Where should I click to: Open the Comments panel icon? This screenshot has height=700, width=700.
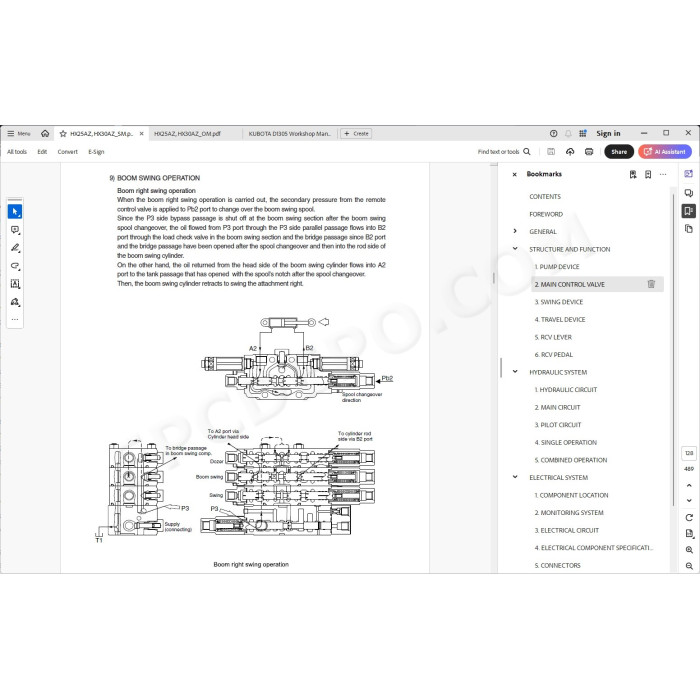click(688, 193)
